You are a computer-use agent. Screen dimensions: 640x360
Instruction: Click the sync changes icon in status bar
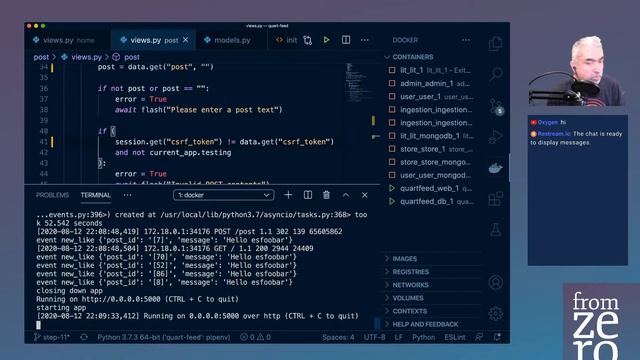click(x=84, y=337)
